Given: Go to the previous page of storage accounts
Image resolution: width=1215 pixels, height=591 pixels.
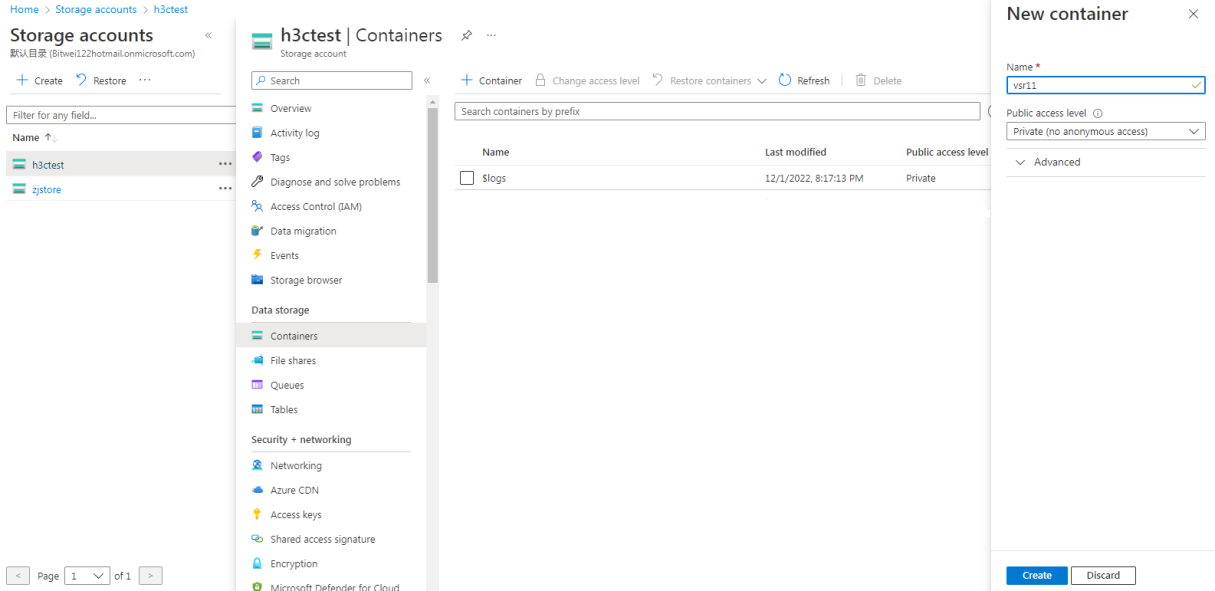Looking at the screenshot, I should tap(18, 576).
